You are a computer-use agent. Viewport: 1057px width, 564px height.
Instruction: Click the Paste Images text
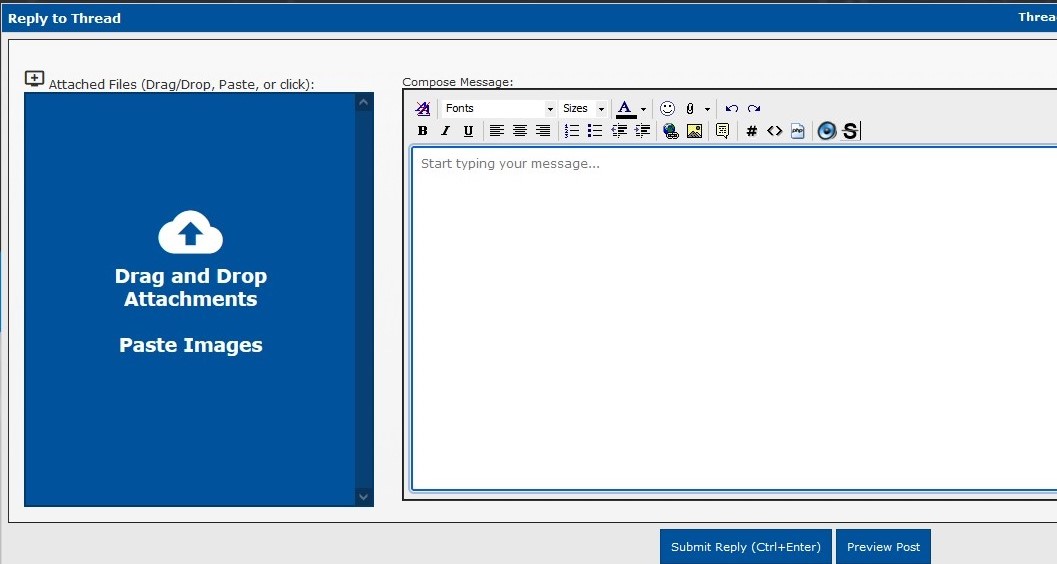click(x=191, y=345)
